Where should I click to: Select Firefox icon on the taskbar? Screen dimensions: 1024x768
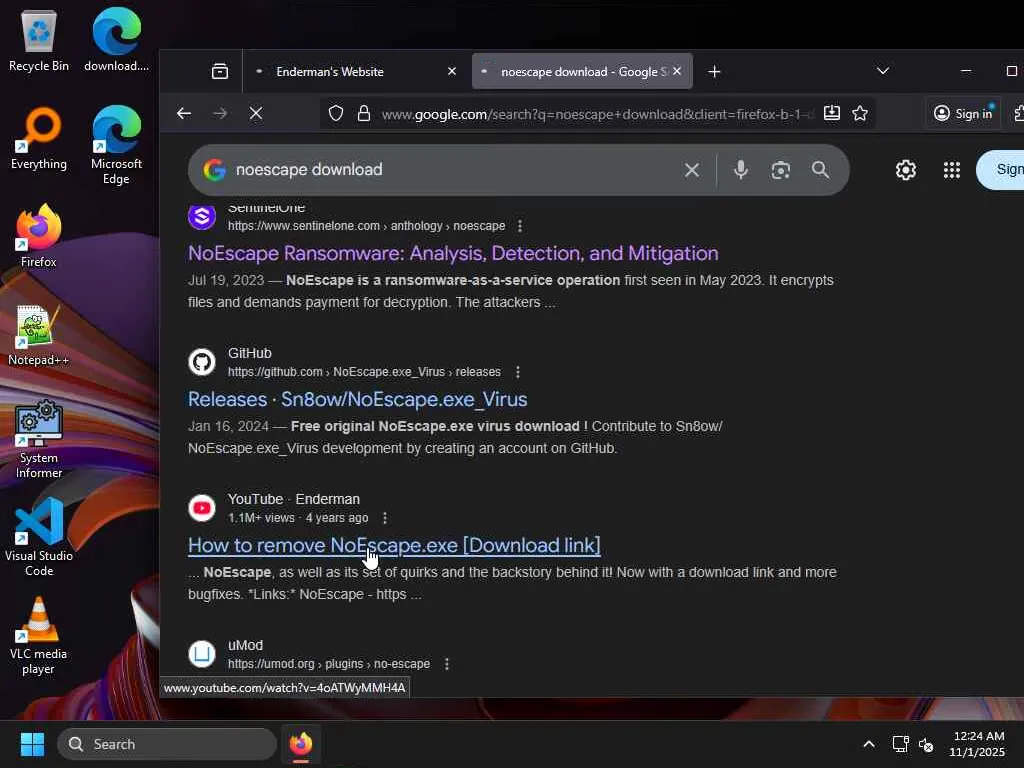tap(301, 744)
